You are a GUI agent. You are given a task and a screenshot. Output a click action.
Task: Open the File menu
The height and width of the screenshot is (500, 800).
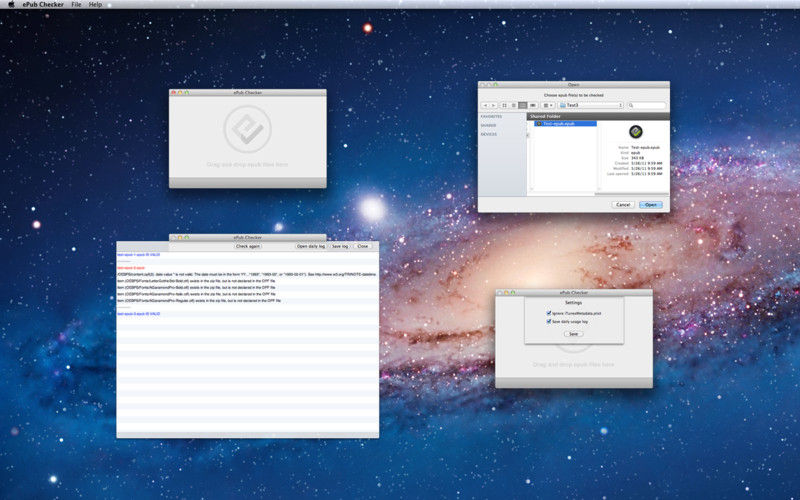tap(76, 4)
